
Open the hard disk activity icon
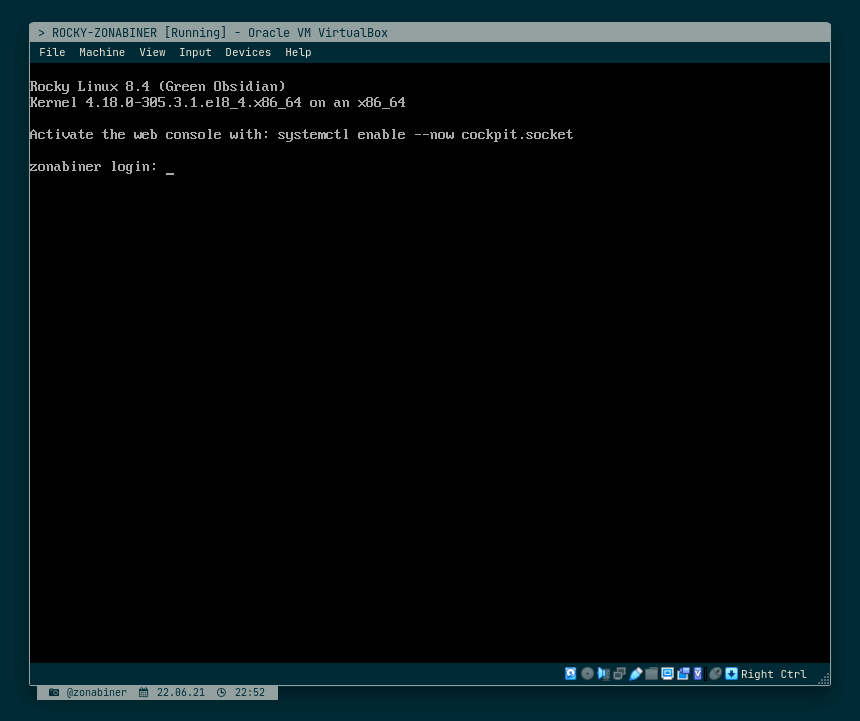[571, 673]
